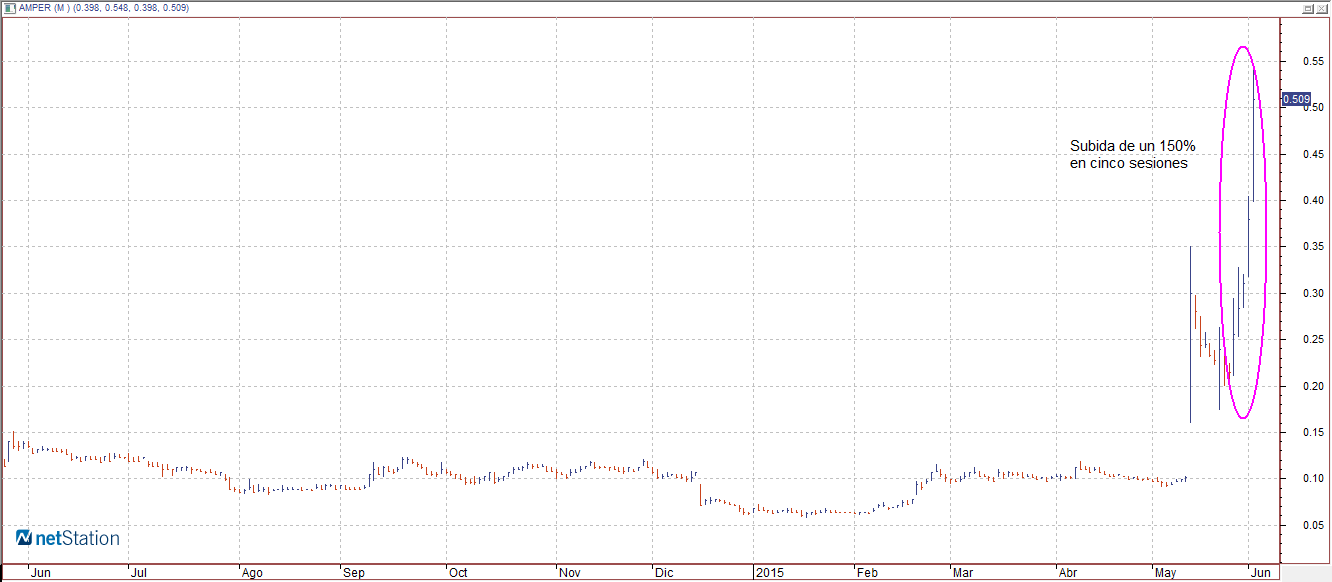Click the Dic label on time axis

tap(664, 573)
